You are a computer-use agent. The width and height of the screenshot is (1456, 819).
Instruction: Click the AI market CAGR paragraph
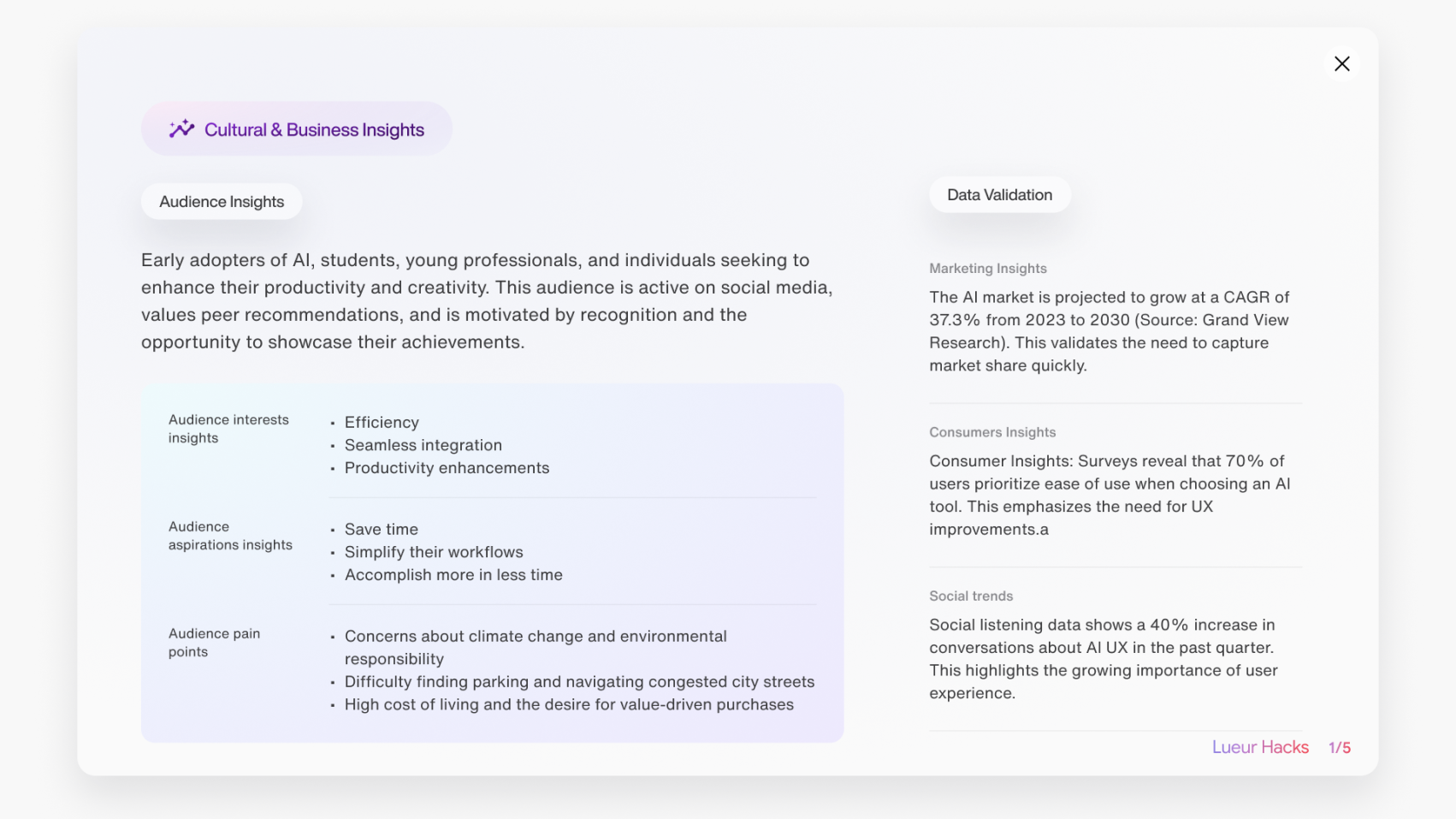pos(1109,331)
